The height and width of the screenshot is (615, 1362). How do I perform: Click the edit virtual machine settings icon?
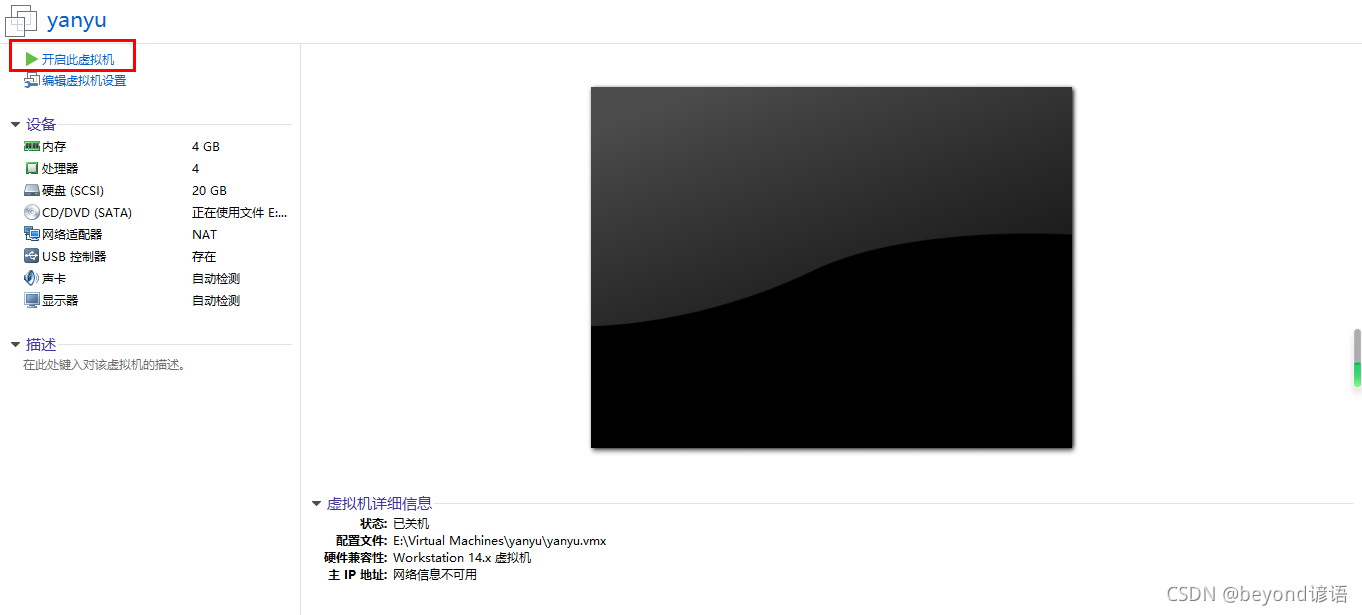[x=32, y=80]
